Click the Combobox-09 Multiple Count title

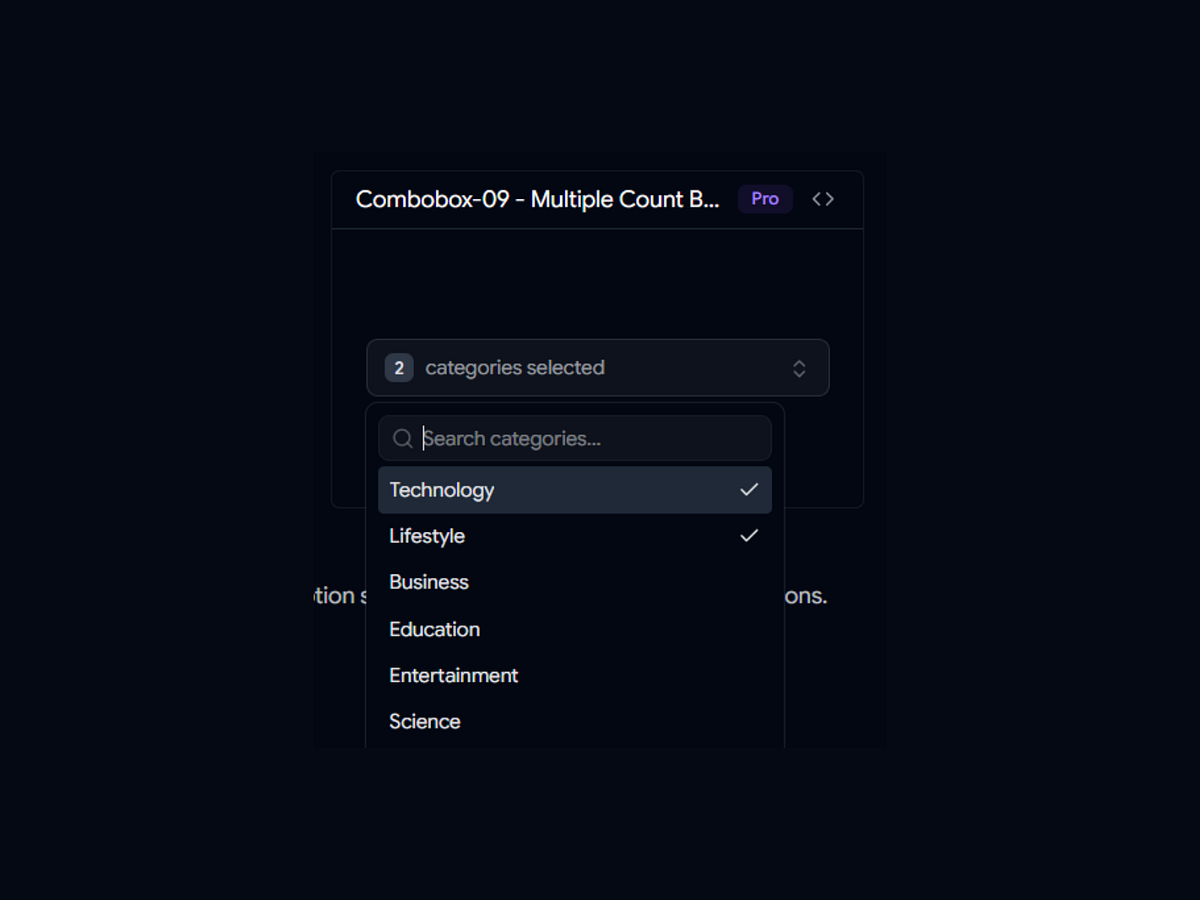pyautogui.click(x=538, y=199)
